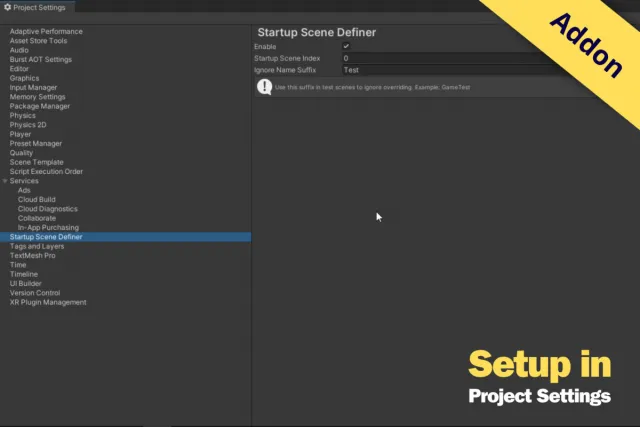The image size is (640, 427).
Task: Collapse the Services tree arrow
Action: [5, 181]
